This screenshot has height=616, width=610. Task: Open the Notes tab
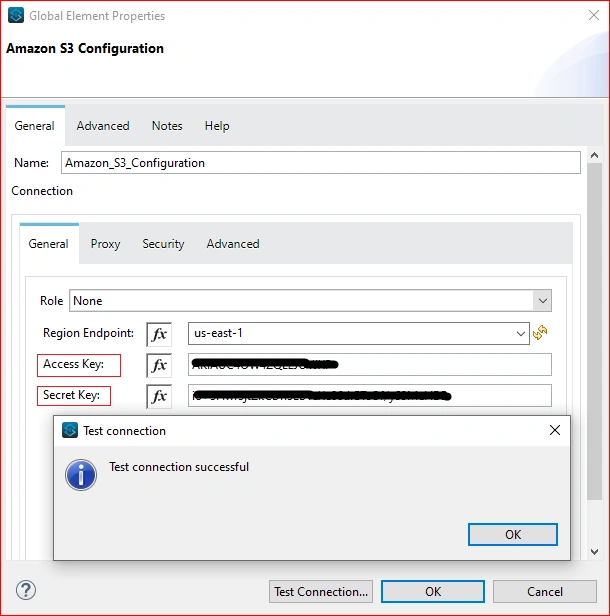[x=167, y=126]
